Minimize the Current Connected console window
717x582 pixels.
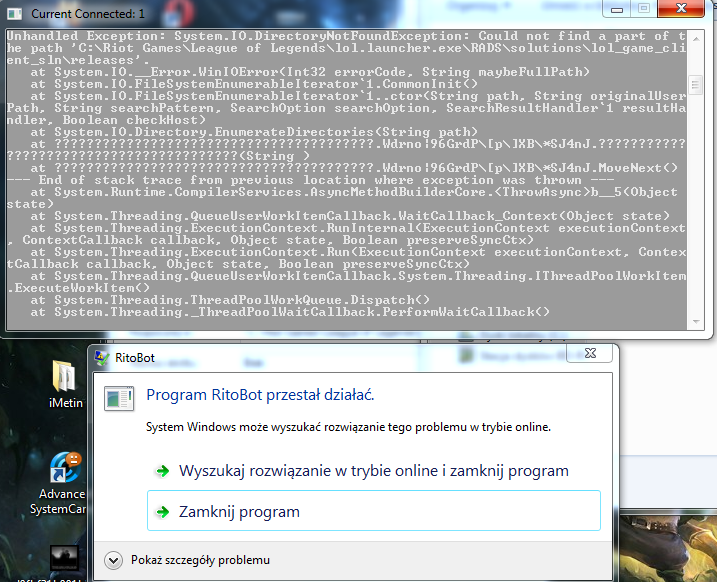617,9
